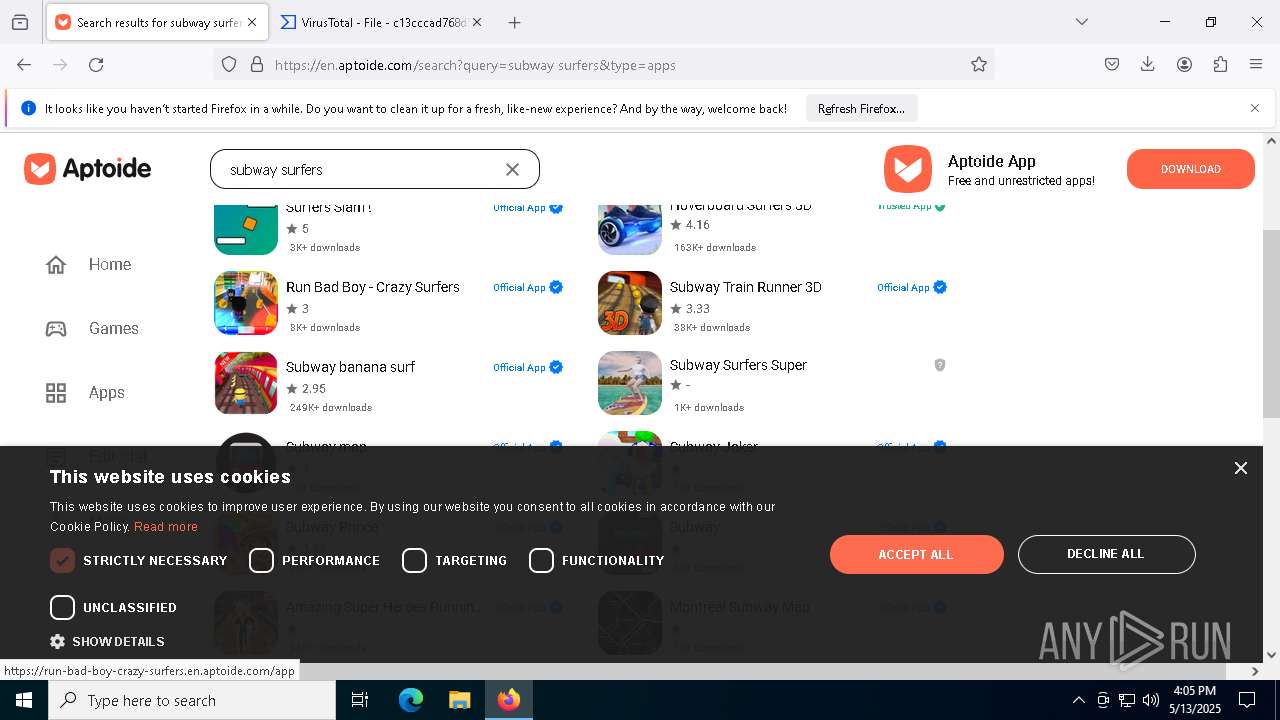Open the Save to Pocket icon

[x=1112, y=64]
